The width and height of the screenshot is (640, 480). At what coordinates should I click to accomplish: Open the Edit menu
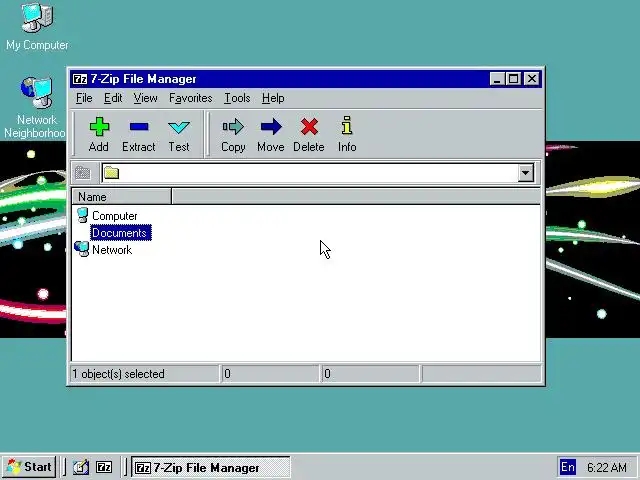(113, 98)
